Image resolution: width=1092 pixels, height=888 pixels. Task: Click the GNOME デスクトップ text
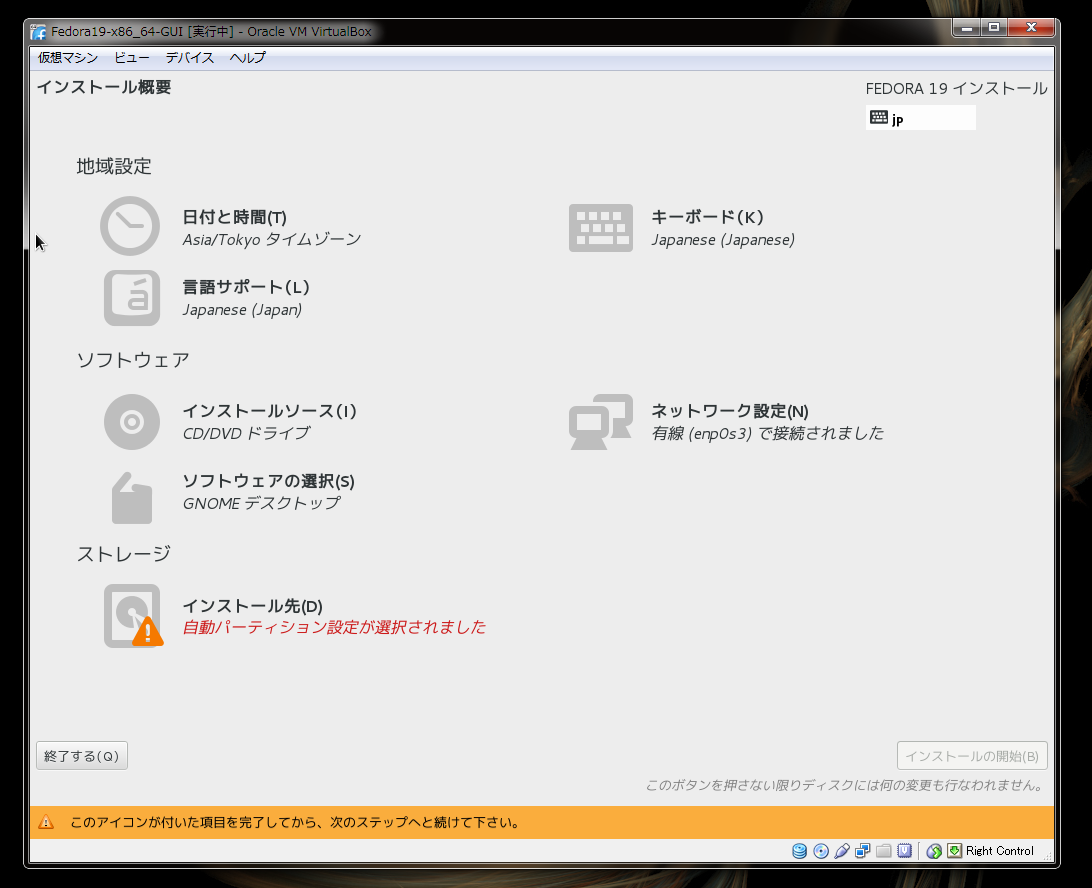tap(261, 504)
